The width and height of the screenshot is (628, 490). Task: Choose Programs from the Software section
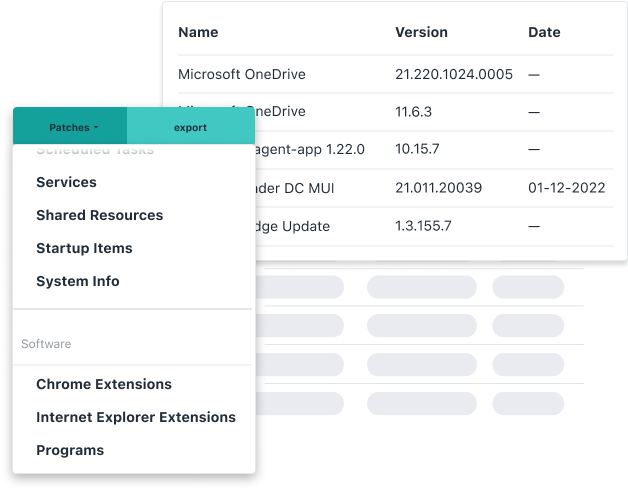tap(70, 450)
